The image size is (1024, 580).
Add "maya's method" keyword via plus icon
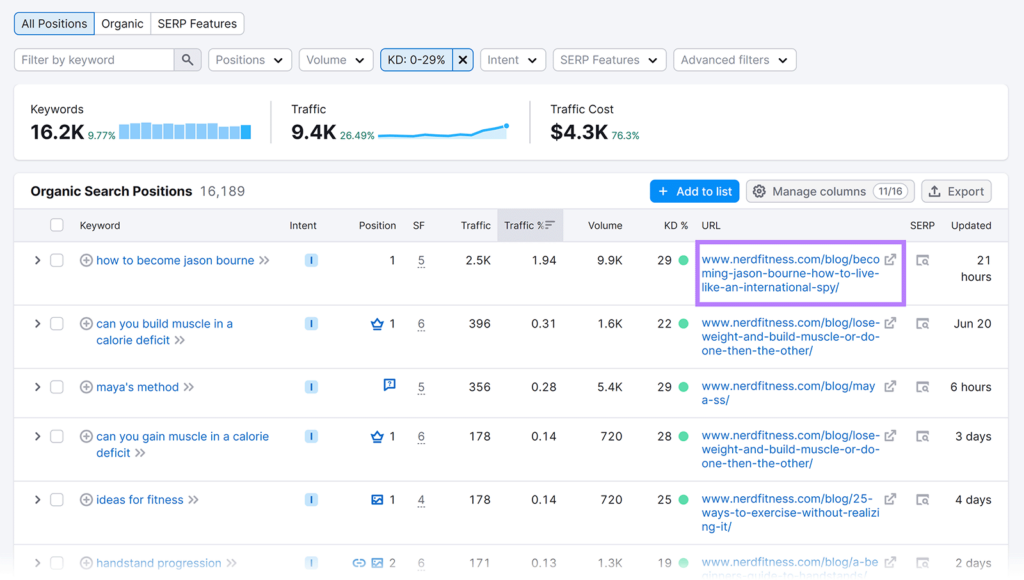coord(86,387)
